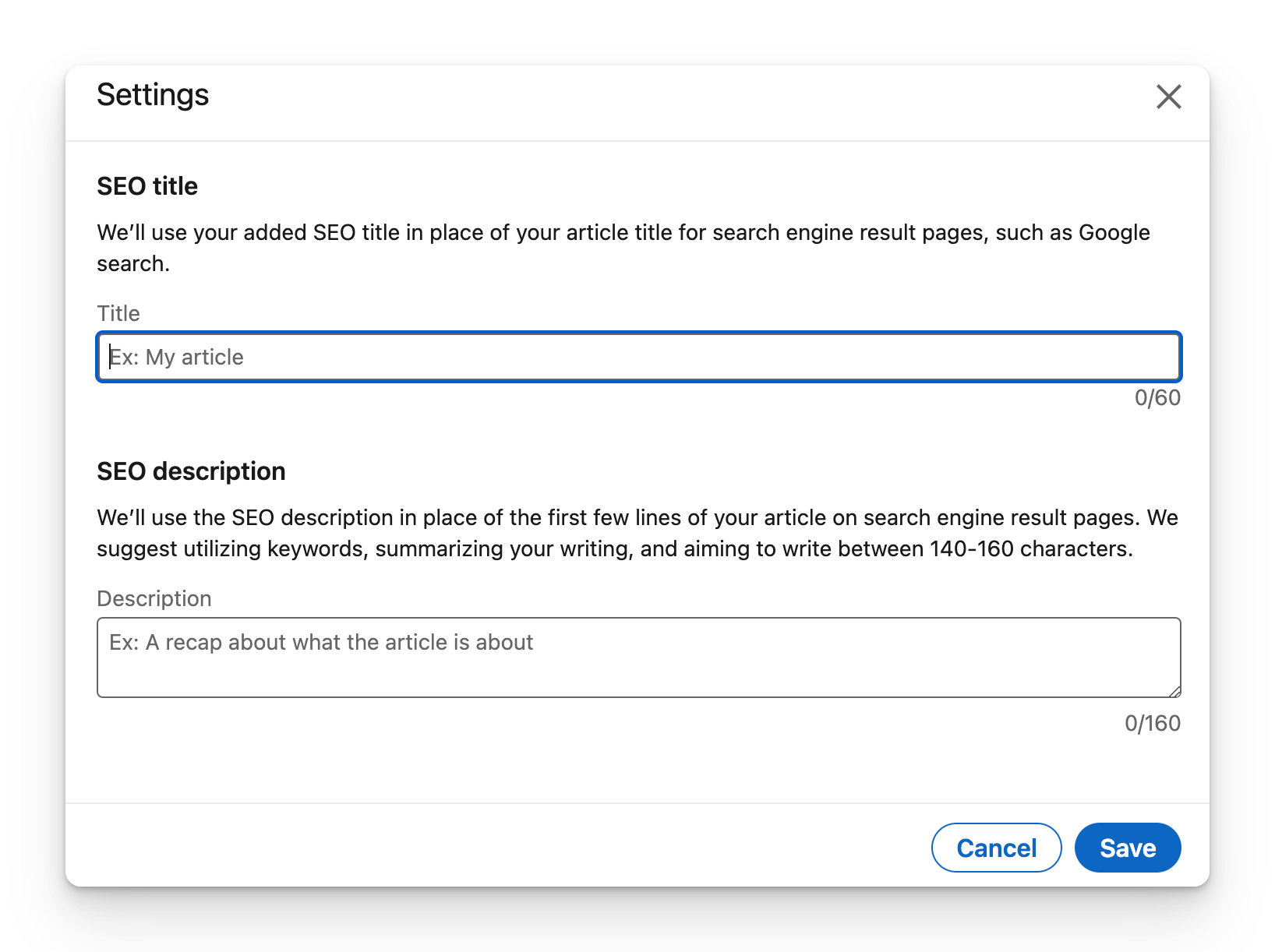Image resolution: width=1275 pixels, height=952 pixels.
Task: Click the 0/160 description character counter
Action: [1152, 724]
